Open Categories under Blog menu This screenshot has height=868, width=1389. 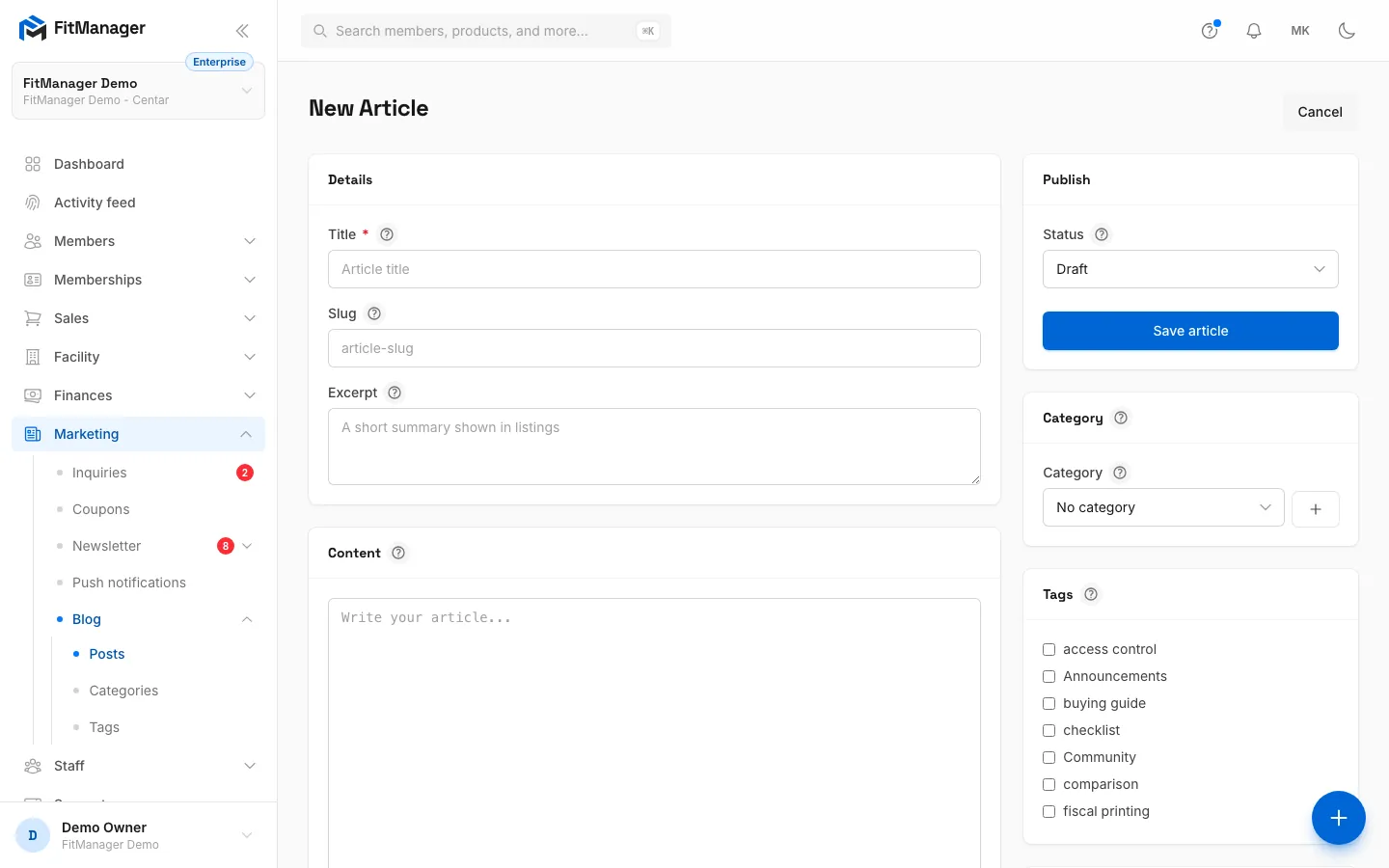coord(123,691)
